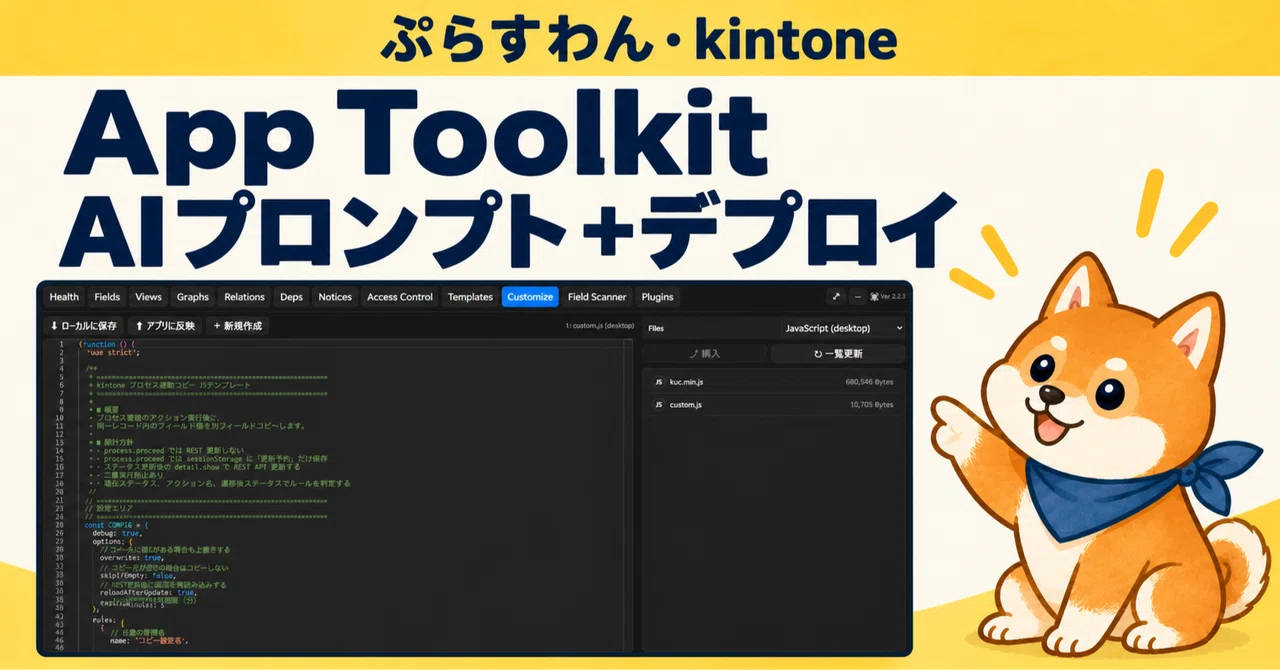
Task: Select the Templates tab
Action: pos(470,297)
